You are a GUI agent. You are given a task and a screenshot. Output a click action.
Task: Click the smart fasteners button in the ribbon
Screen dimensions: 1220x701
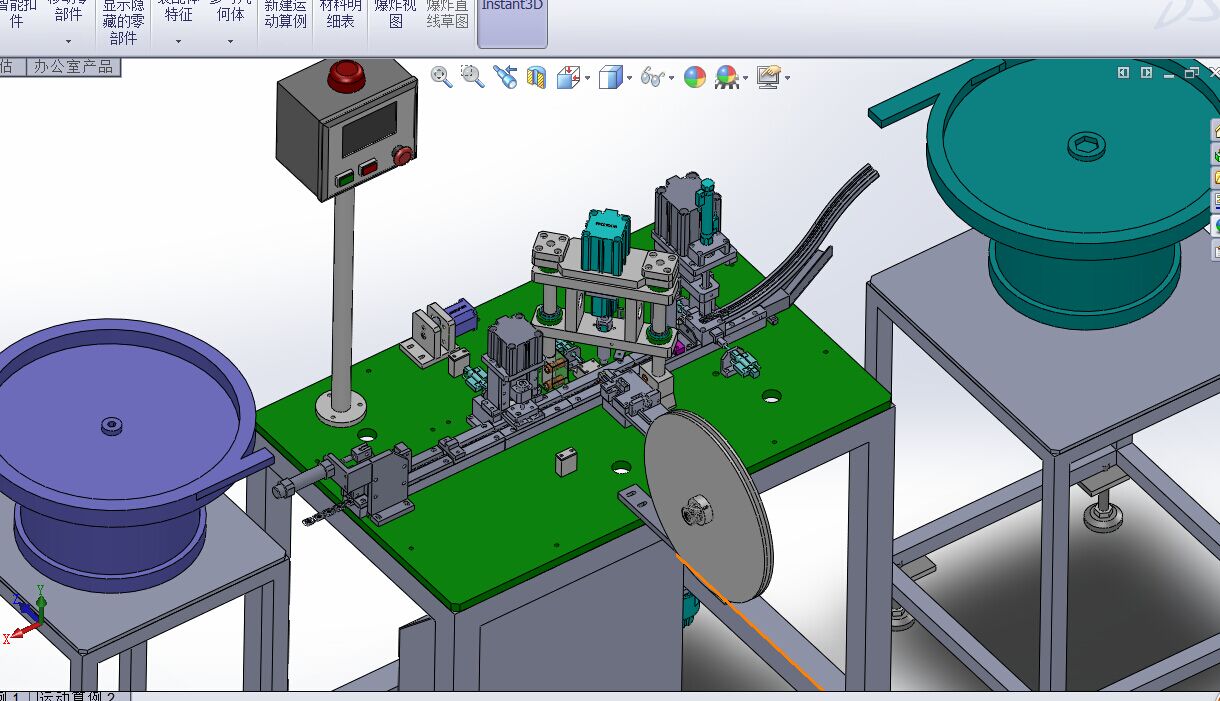click(18, 14)
